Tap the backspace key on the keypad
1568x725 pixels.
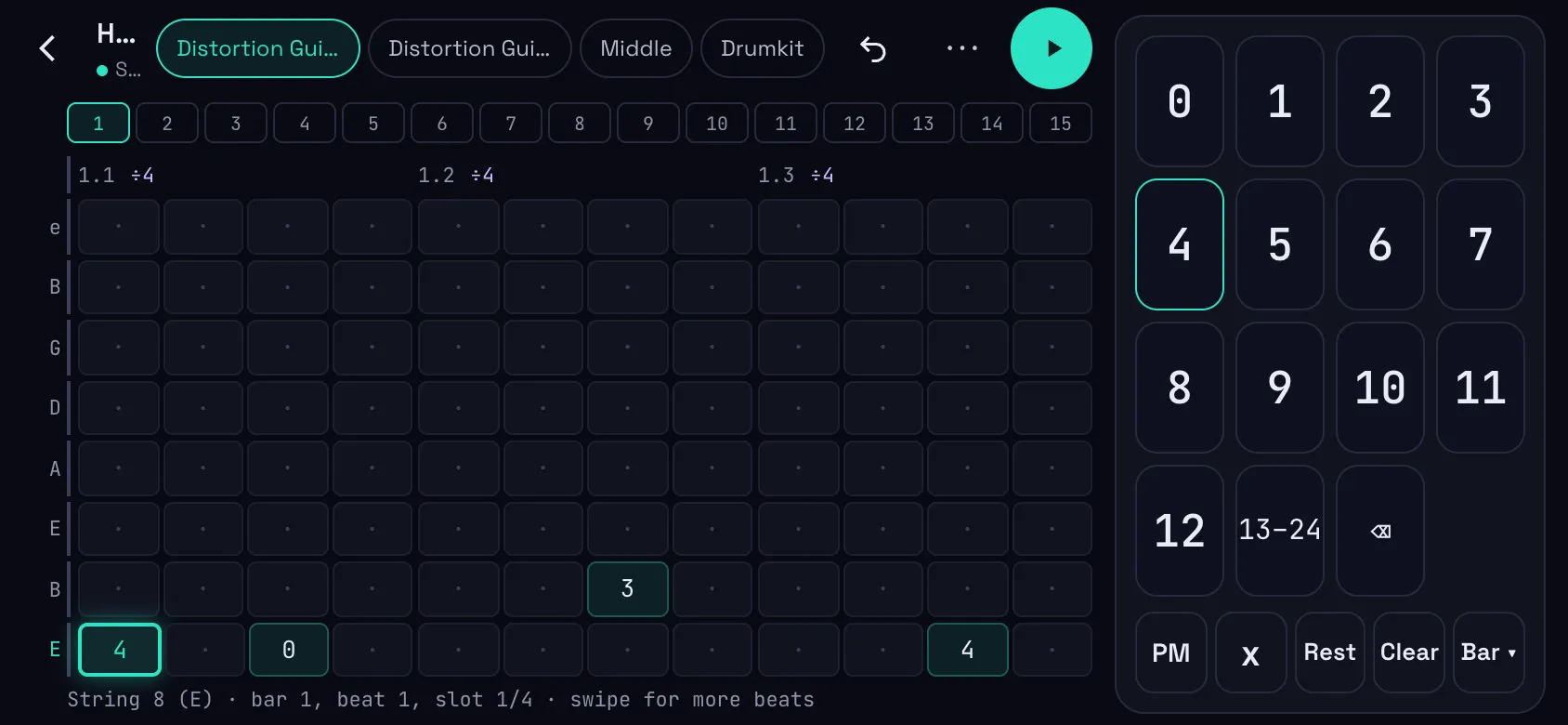[x=1380, y=531]
